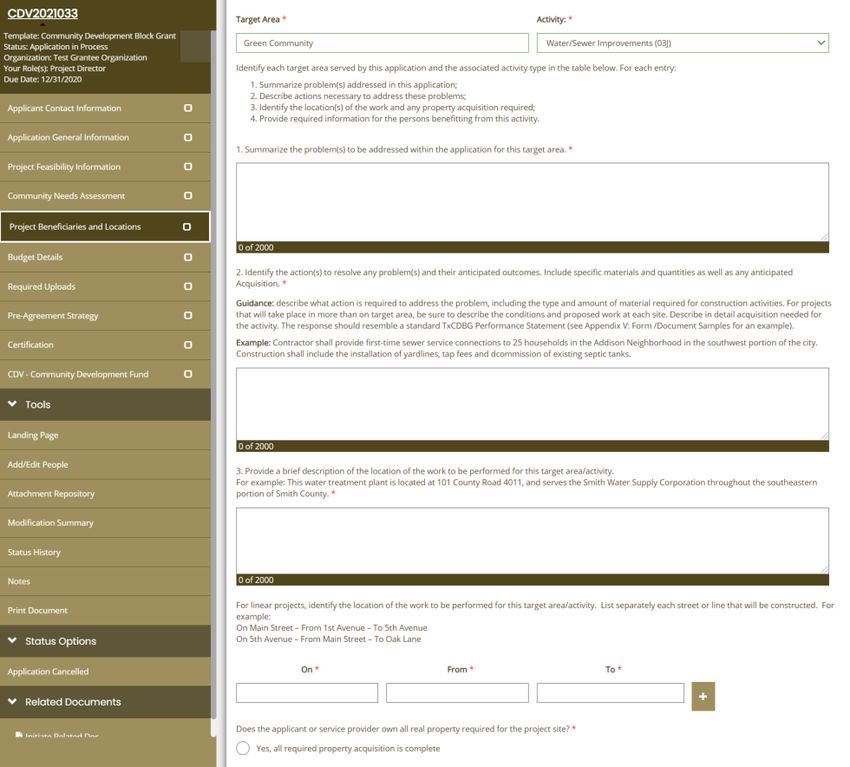Open the CDV2021033 document link

pos(42,13)
